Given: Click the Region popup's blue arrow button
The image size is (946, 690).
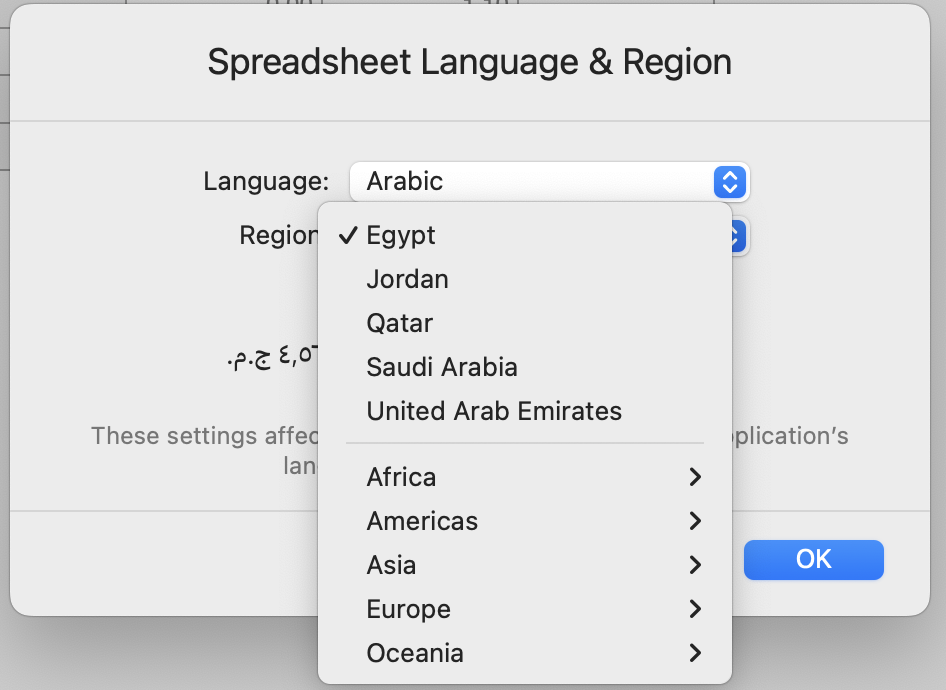Looking at the screenshot, I should [x=738, y=236].
